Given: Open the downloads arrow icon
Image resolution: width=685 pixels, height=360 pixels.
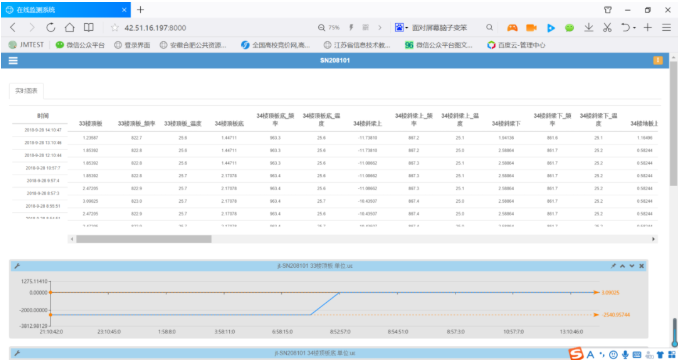Looking at the screenshot, I should click(x=588, y=28).
